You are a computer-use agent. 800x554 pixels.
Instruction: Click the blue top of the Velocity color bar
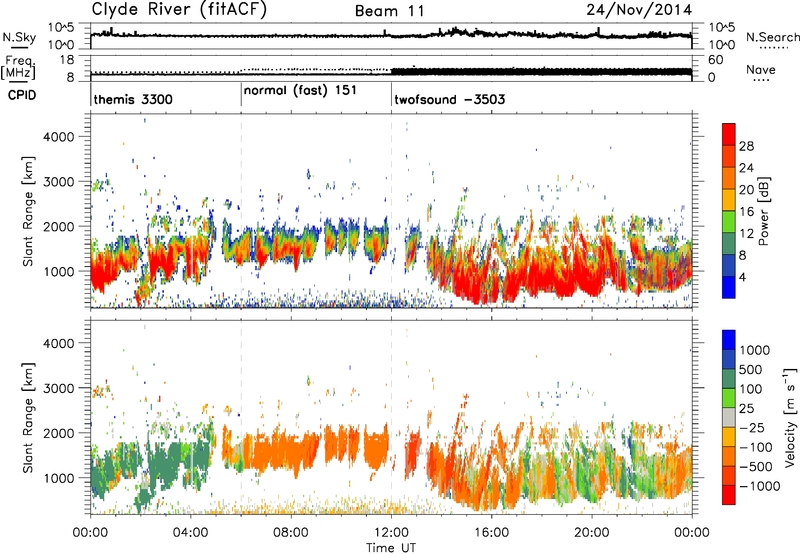coord(729,340)
